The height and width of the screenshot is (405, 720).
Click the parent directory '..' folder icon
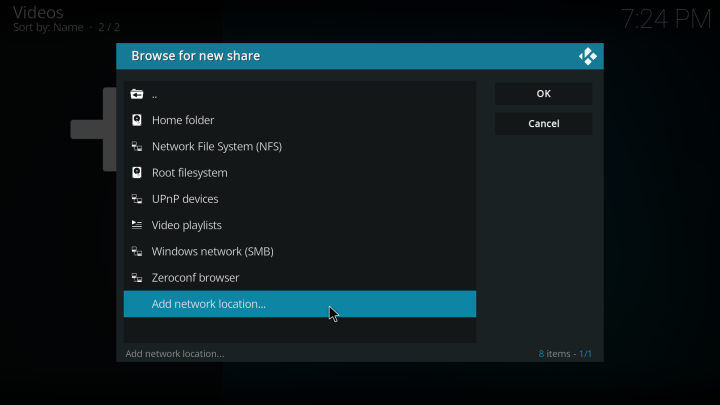tap(137, 94)
